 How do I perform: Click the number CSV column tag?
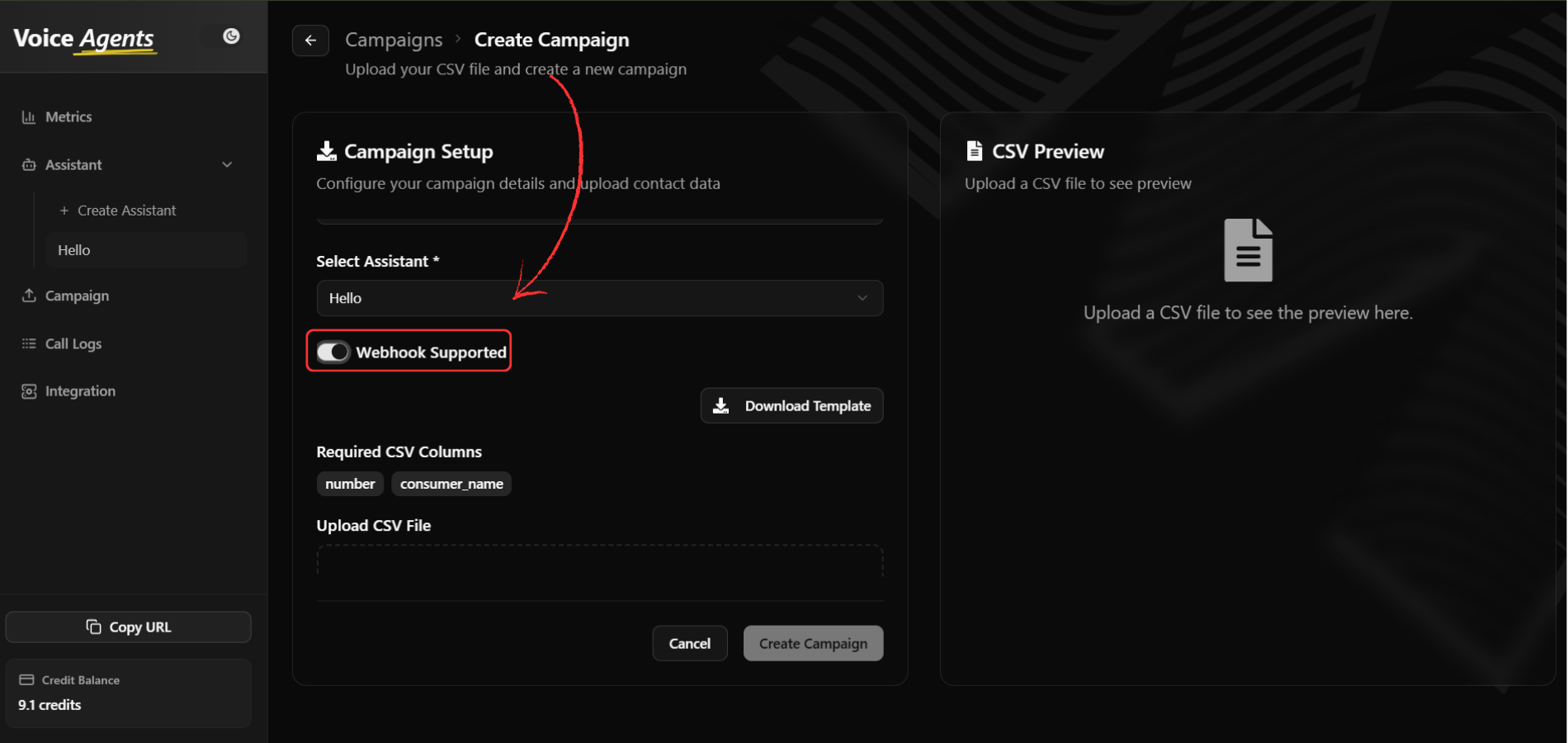[x=350, y=484]
